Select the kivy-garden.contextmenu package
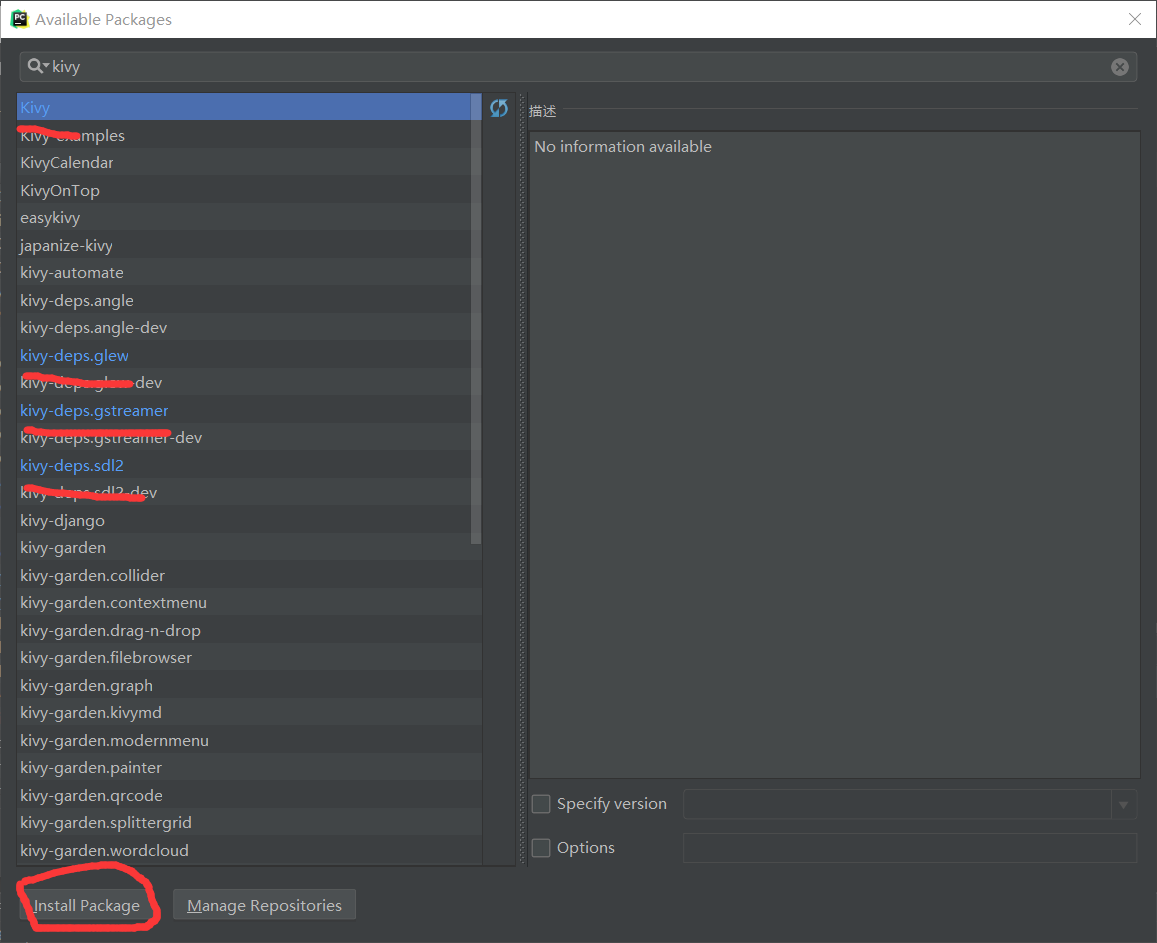Screen dimensions: 1157x943 (249, 603)
